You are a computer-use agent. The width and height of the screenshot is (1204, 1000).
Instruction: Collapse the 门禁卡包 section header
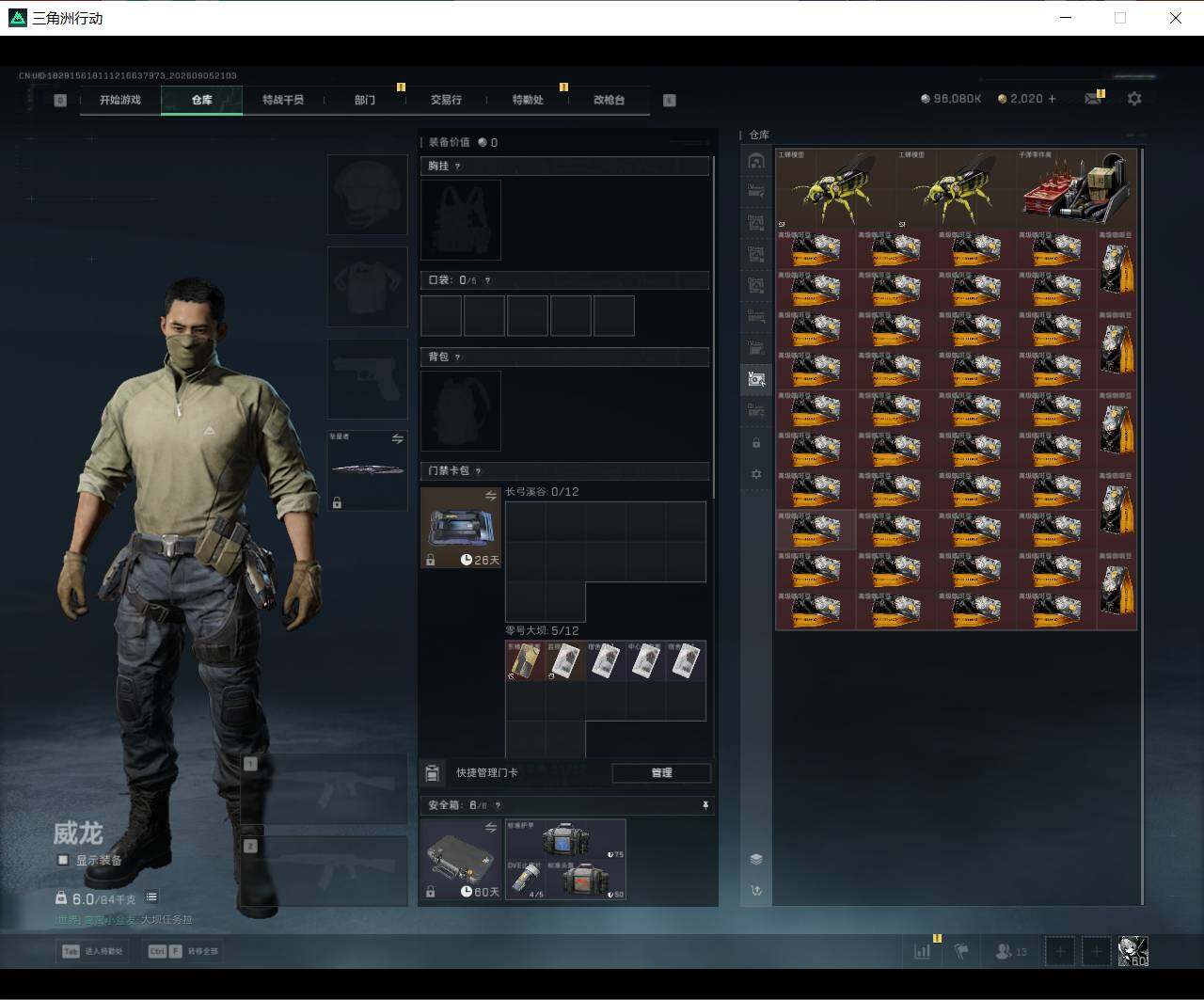pyautogui.click(x=564, y=470)
